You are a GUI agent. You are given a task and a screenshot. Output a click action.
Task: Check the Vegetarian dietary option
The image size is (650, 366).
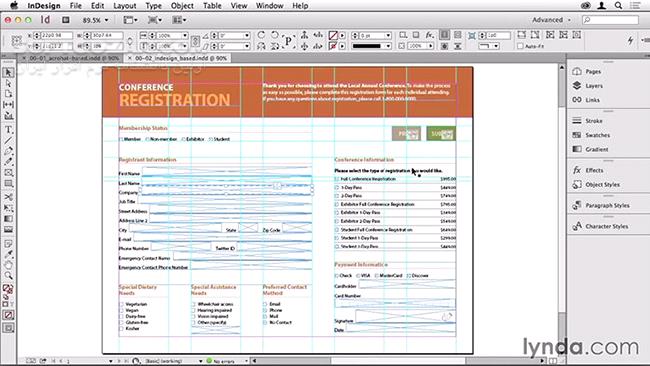tap(121, 304)
